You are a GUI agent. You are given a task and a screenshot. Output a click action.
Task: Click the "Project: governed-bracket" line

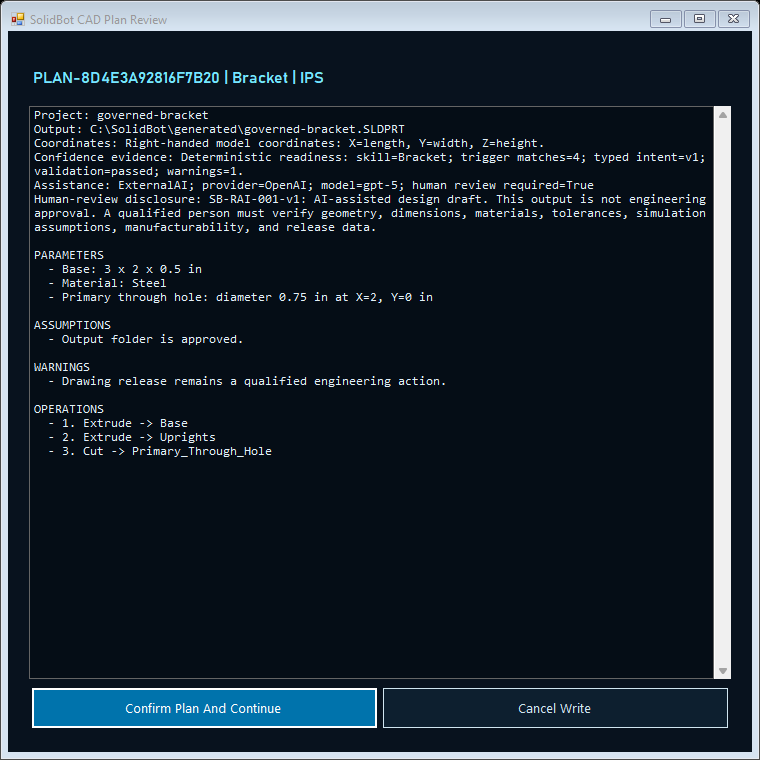pyautogui.click(x=121, y=115)
